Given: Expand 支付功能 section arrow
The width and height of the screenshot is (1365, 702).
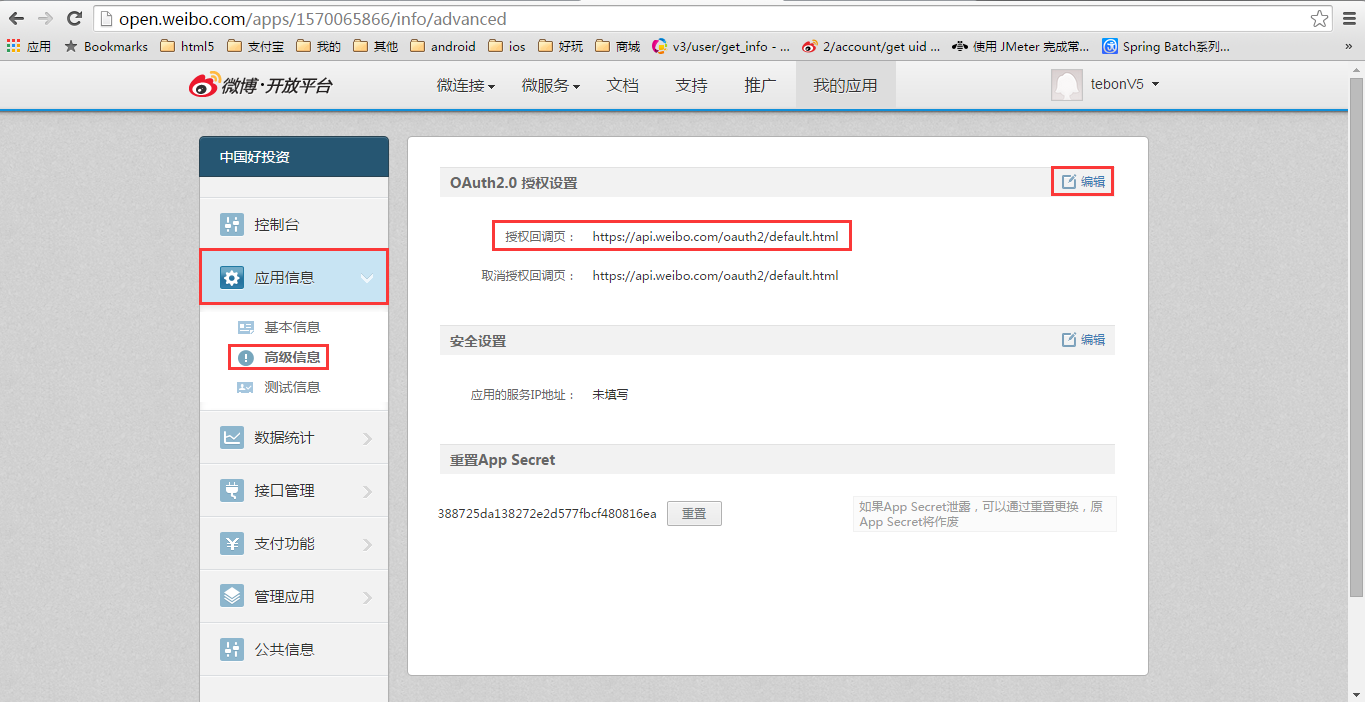Looking at the screenshot, I should point(367,544).
